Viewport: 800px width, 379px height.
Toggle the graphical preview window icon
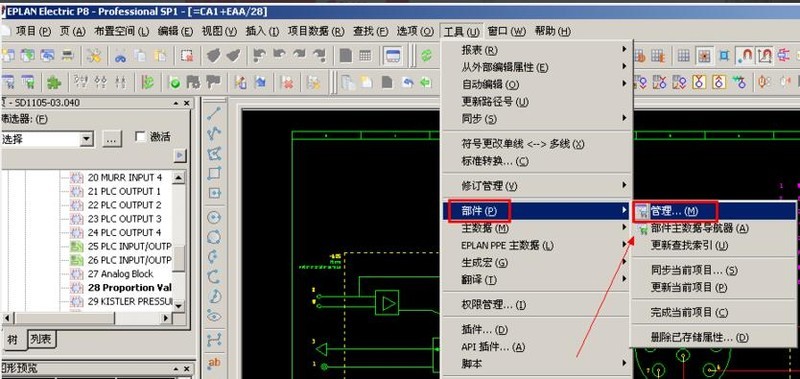click(x=392, y=56)
